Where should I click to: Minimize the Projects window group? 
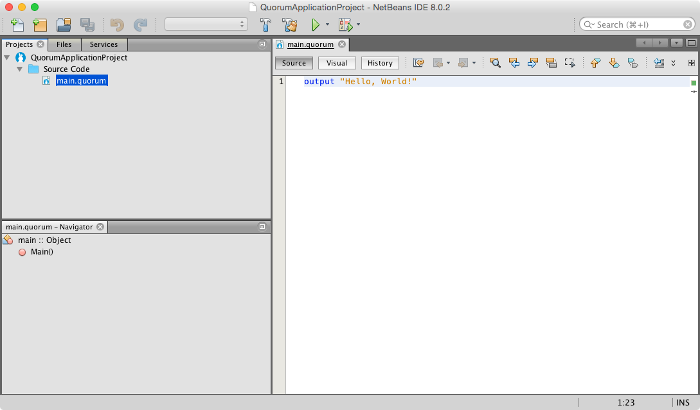pos(262,44)
